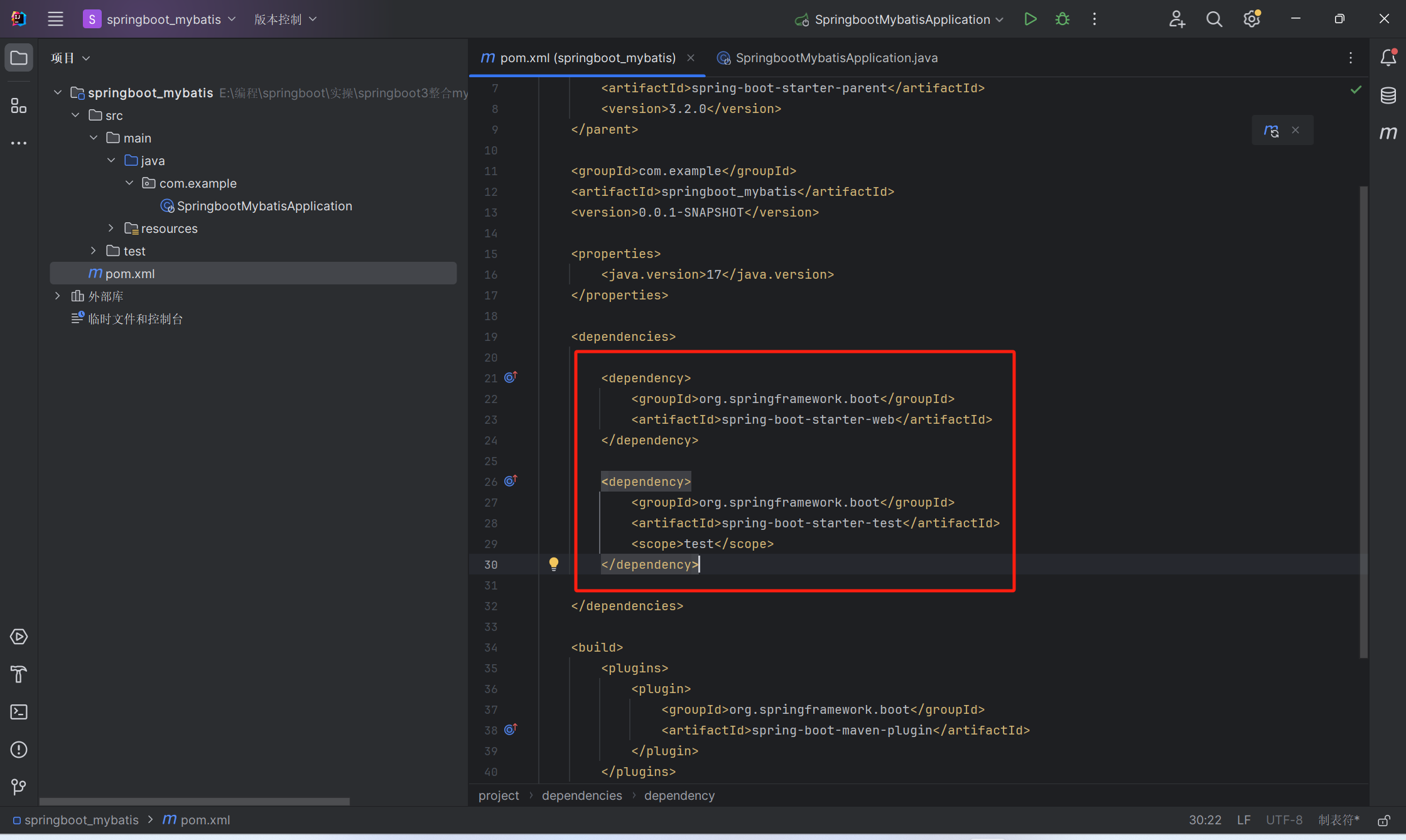
Task: Switch to the SpringbootMybatisApplication.java tab
Action: 835,58
